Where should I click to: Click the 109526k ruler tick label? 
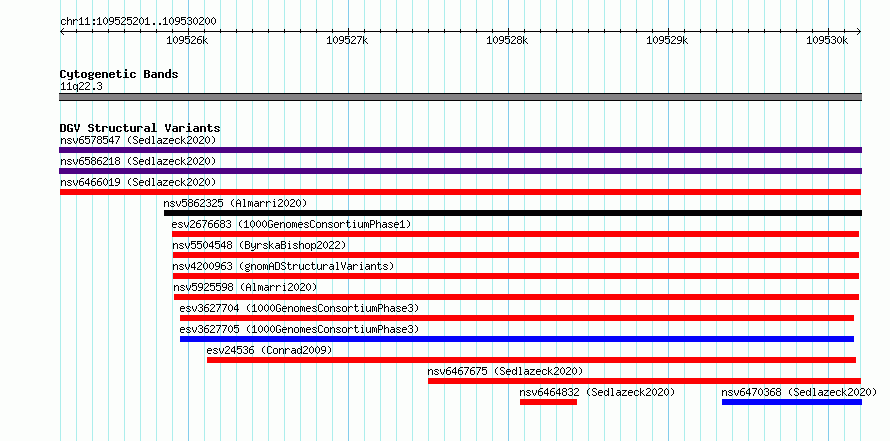(187, 40)
